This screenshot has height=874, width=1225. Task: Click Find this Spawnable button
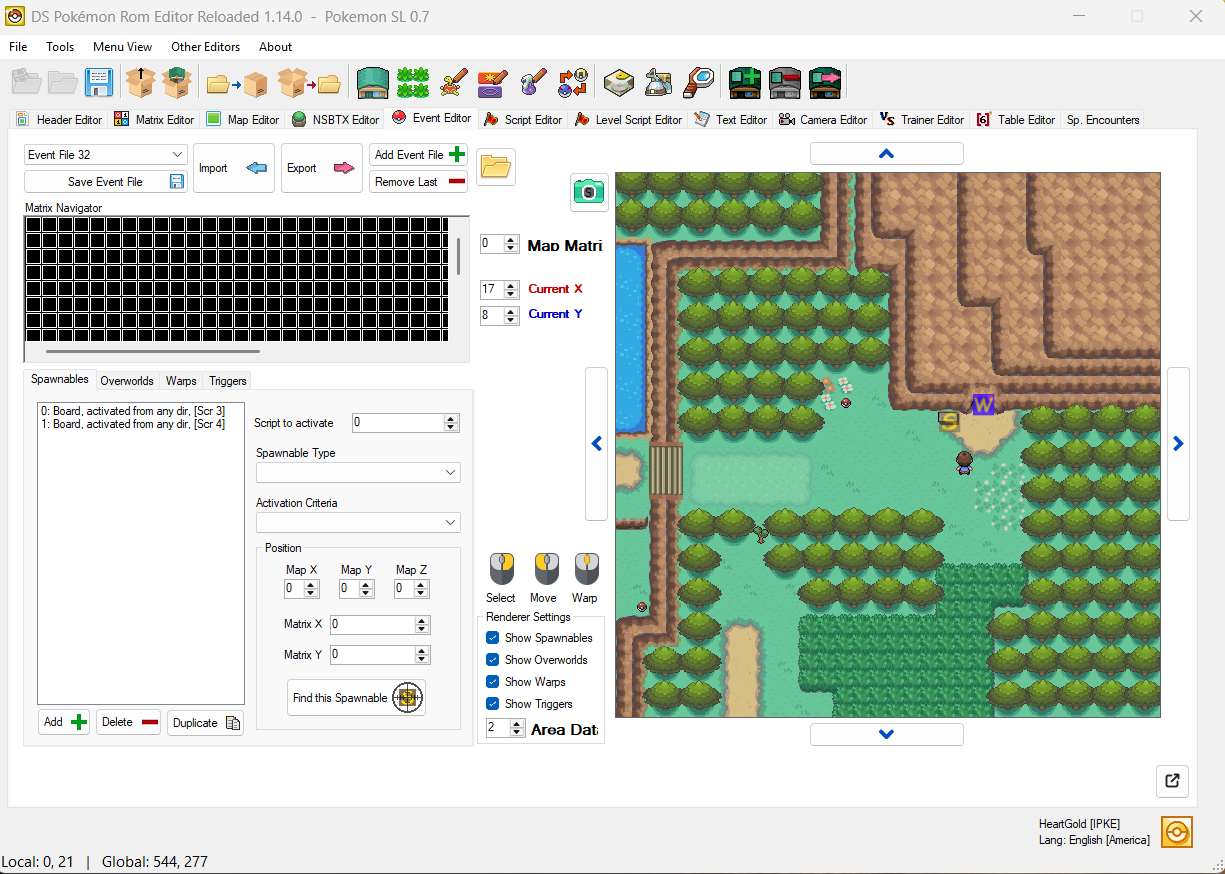coord(356,698)
